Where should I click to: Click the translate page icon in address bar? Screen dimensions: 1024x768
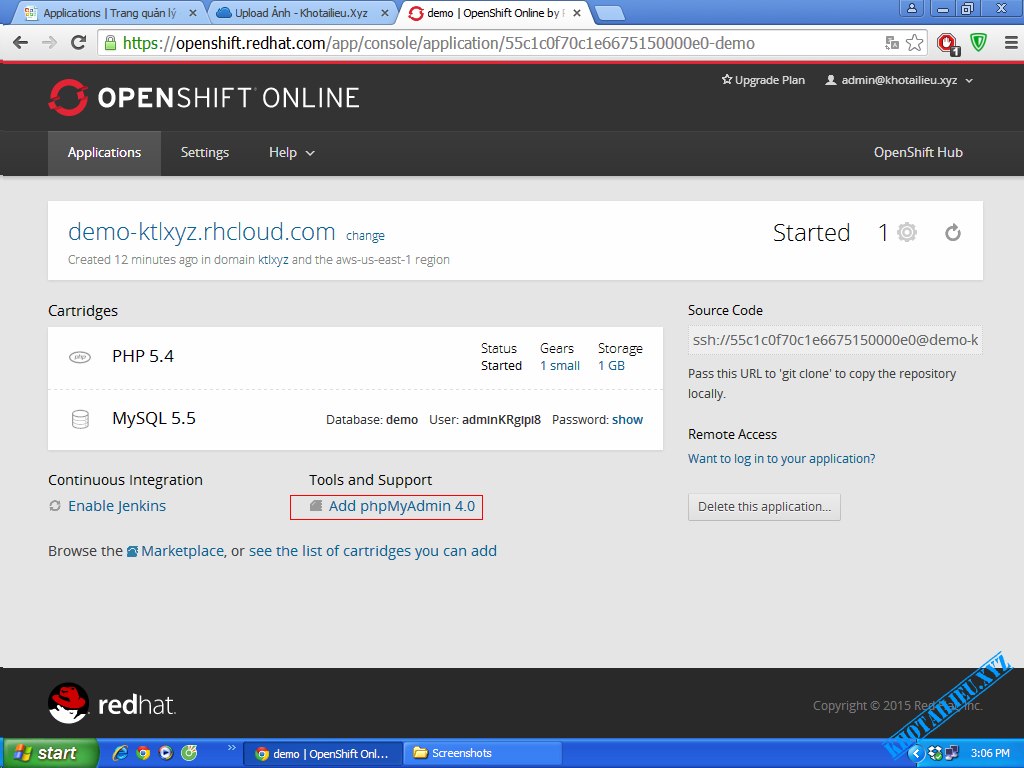tap(892, 43)
